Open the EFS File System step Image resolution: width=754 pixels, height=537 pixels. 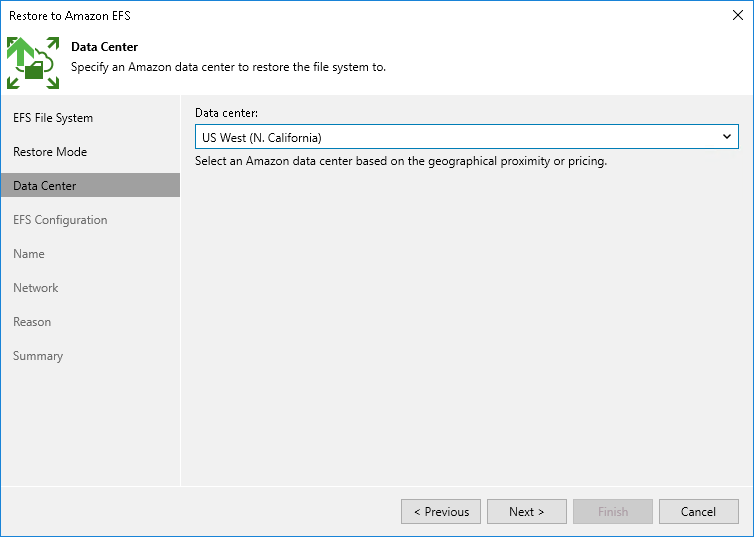(x=53, y=118)
